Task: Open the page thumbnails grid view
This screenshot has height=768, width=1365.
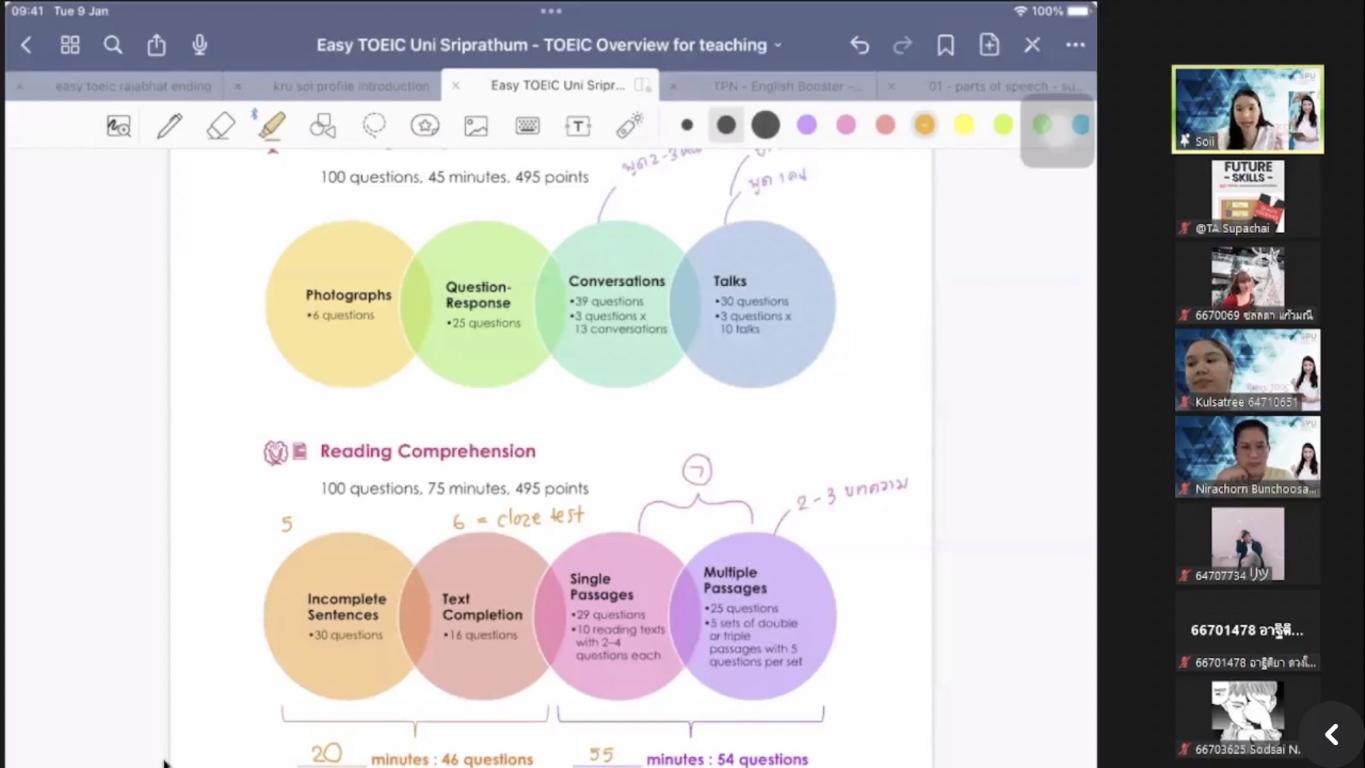Action: [70, 45]
